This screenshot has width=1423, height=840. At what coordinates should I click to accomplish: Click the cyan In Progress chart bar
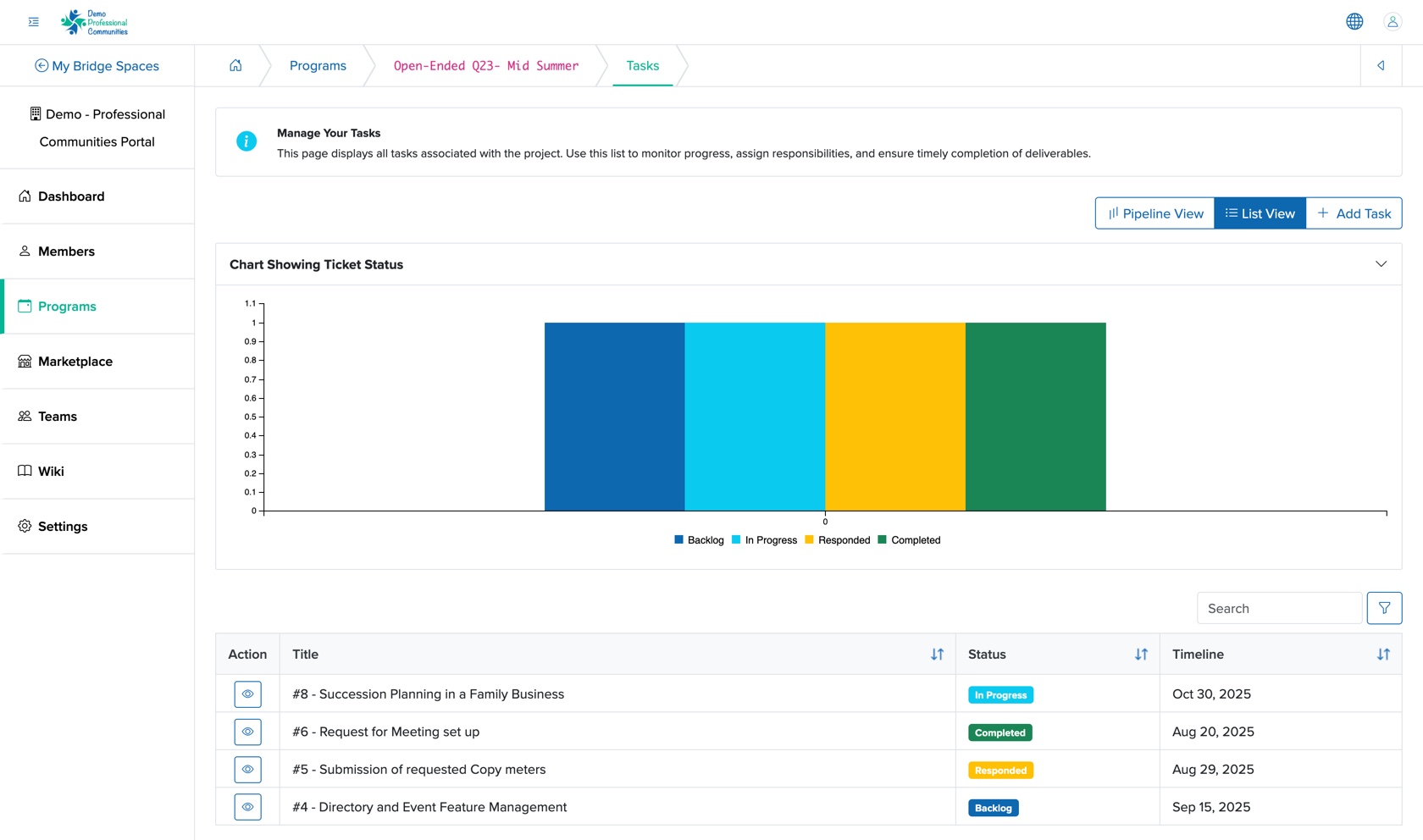coord(755,417)
